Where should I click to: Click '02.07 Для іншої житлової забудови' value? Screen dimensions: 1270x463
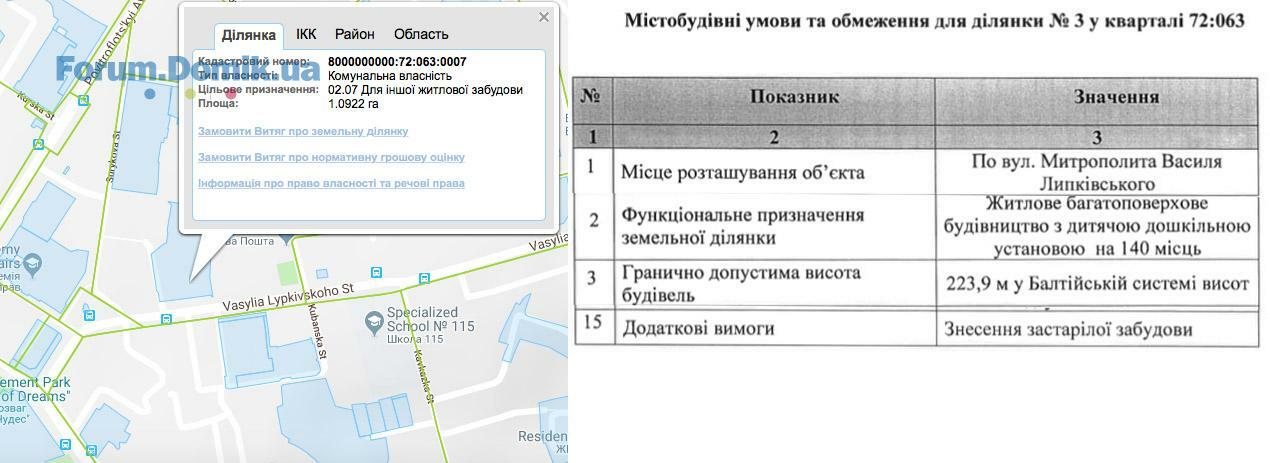[x=425, y=90]
